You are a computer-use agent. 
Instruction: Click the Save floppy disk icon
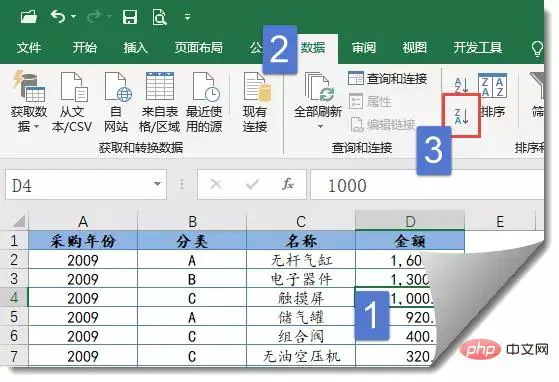pos(130,17)
